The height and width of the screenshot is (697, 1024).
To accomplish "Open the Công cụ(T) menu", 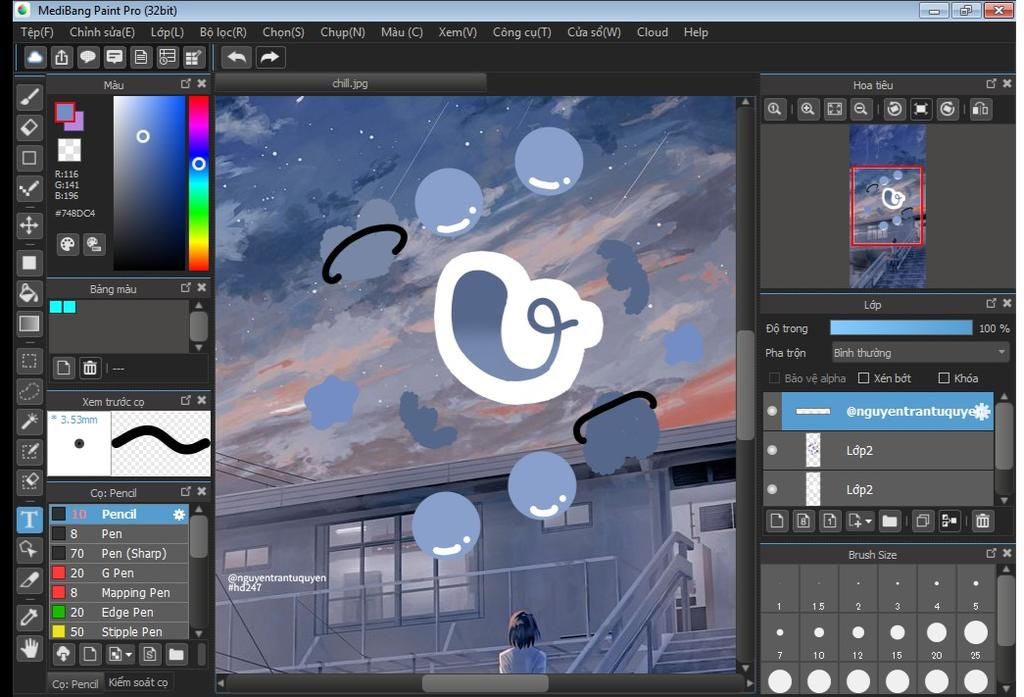I will pos(522,32).
